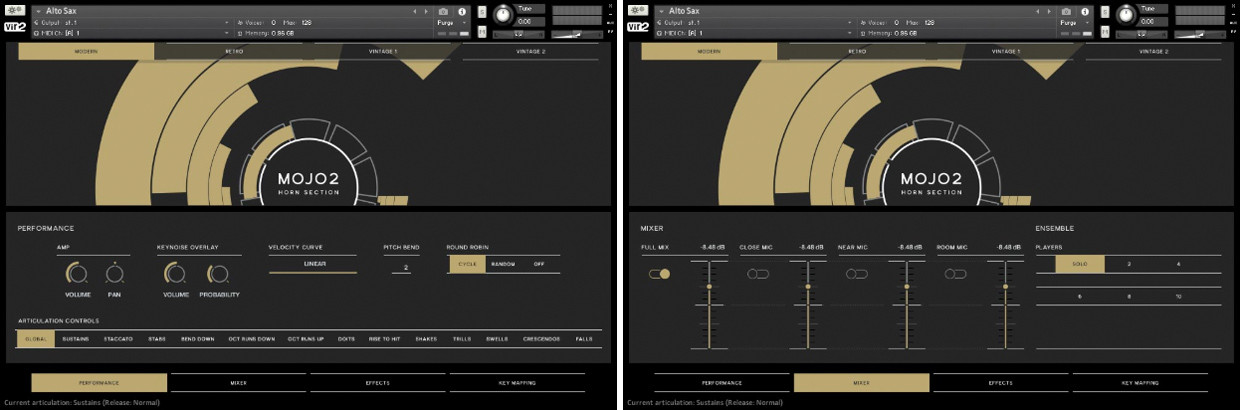This screenshot has height=410, width=1240.
Task: Click the Keynoise Probability knob
Action: 217,273
